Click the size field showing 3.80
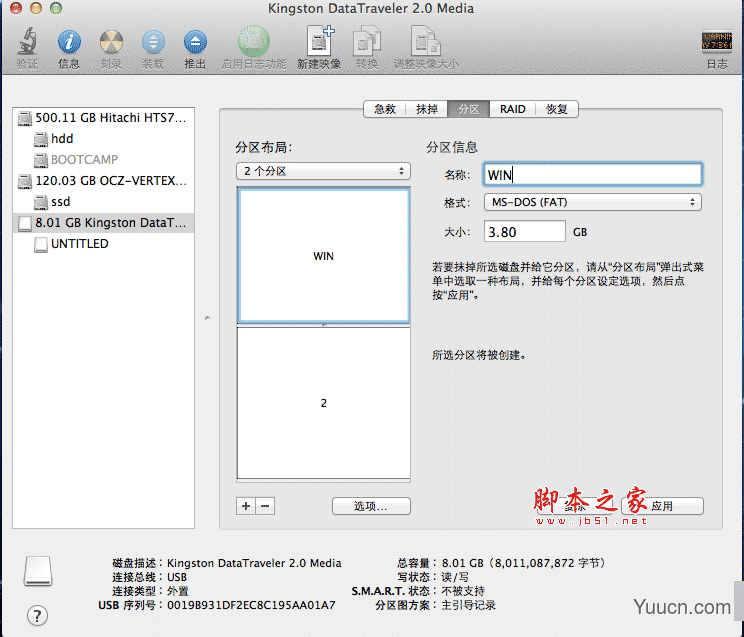 (524, 232)
